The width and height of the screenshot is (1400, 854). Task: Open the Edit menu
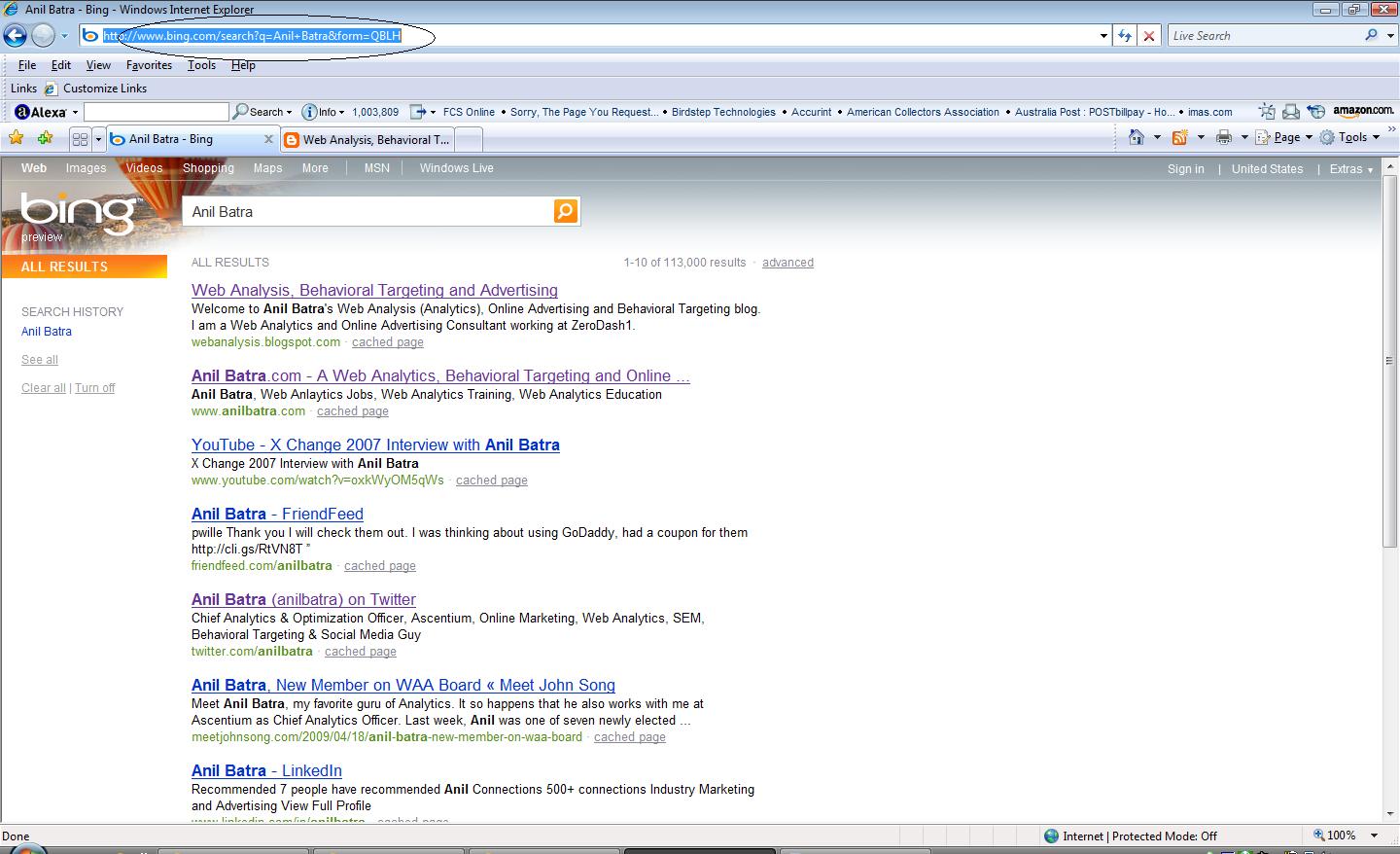(61, 65)
